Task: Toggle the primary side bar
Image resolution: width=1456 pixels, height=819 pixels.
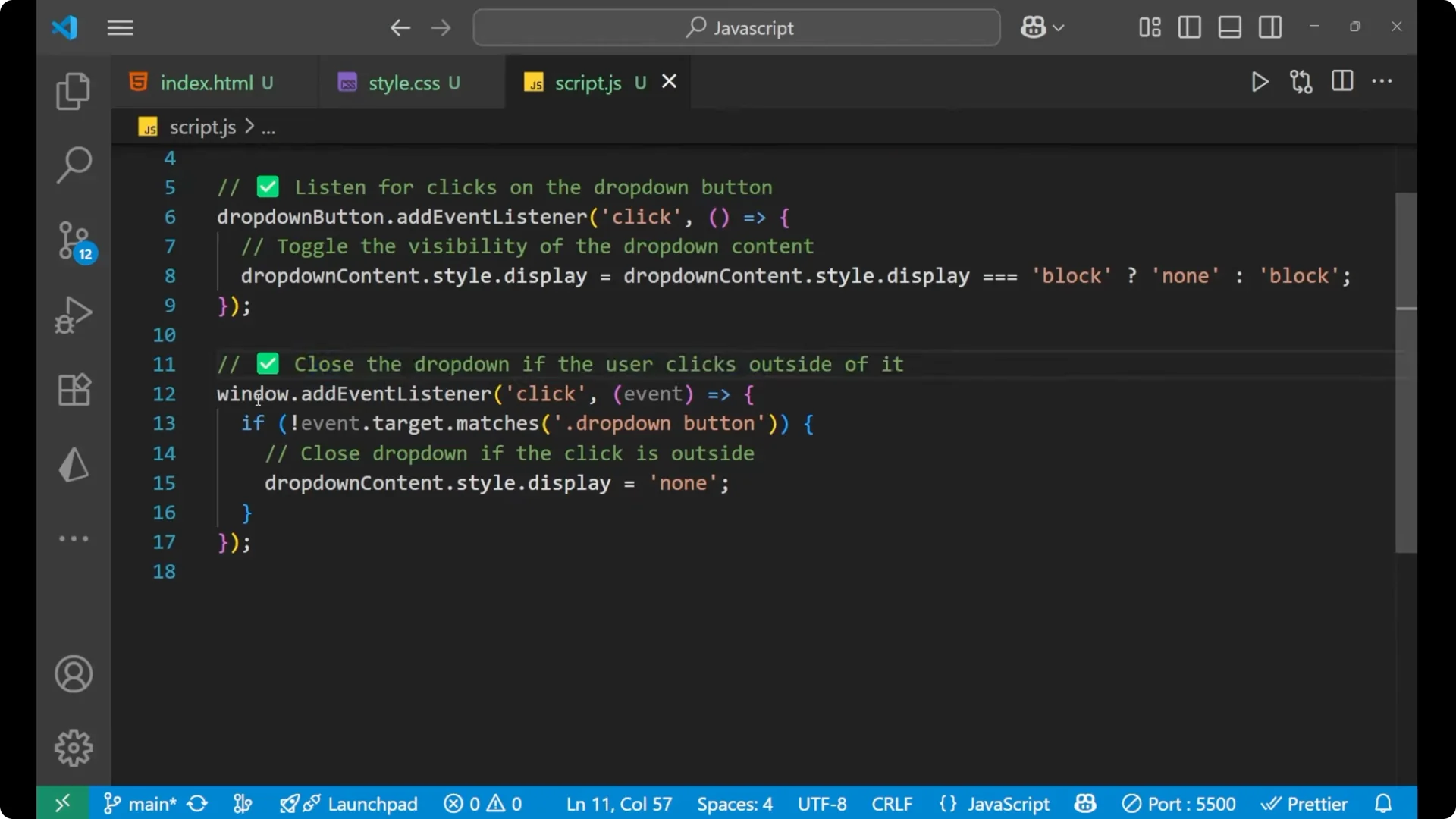Action: coord(1188,27)
